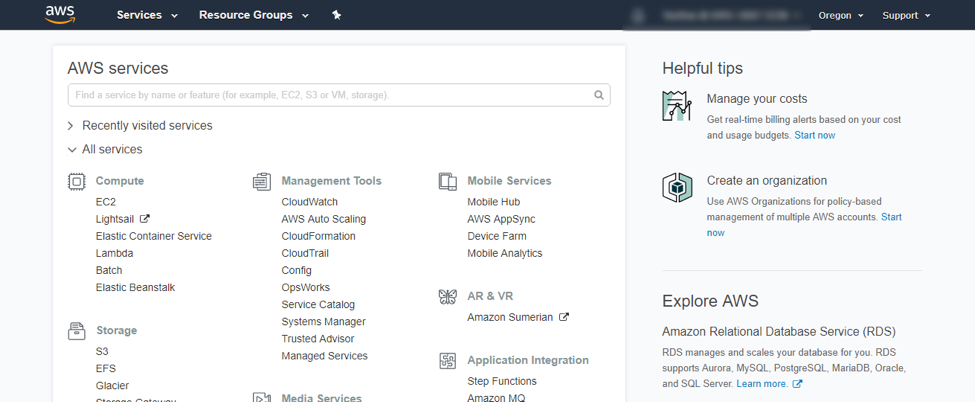This screenshot has height=402, width=975.
Task: Click the Management Tools heading
Action: (331, 181)
